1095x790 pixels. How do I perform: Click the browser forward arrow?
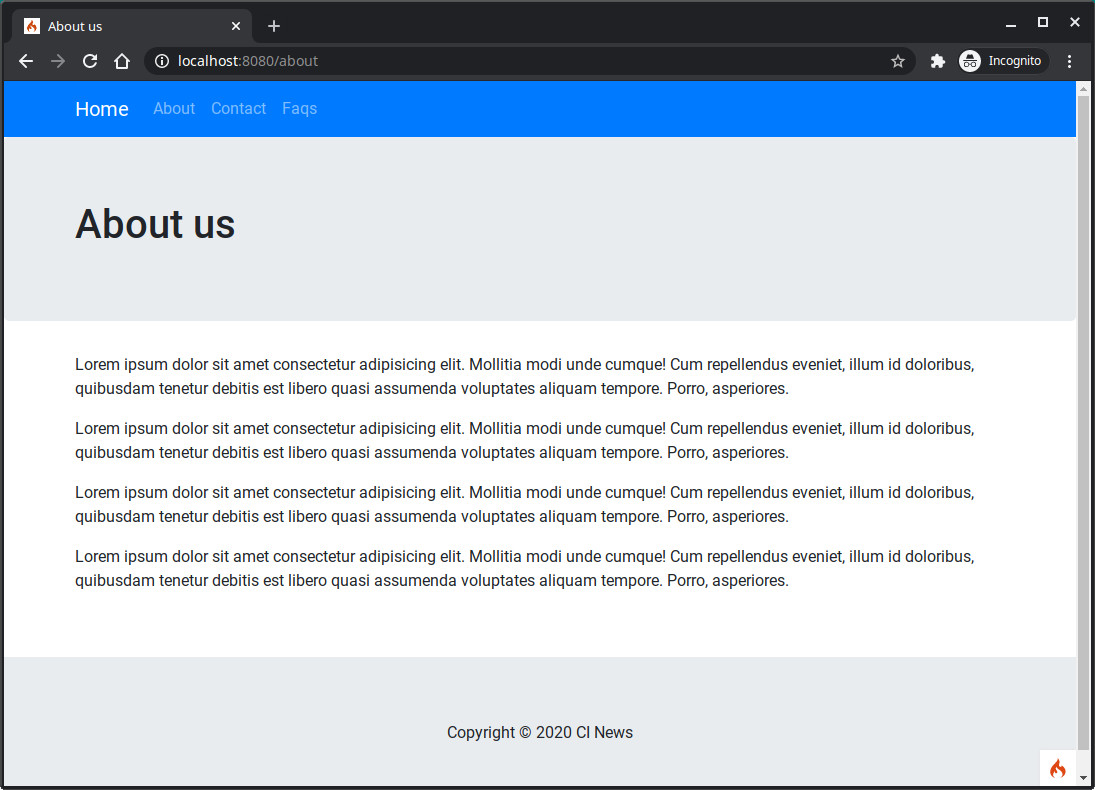pyautogui.click(x=58, y=61)
